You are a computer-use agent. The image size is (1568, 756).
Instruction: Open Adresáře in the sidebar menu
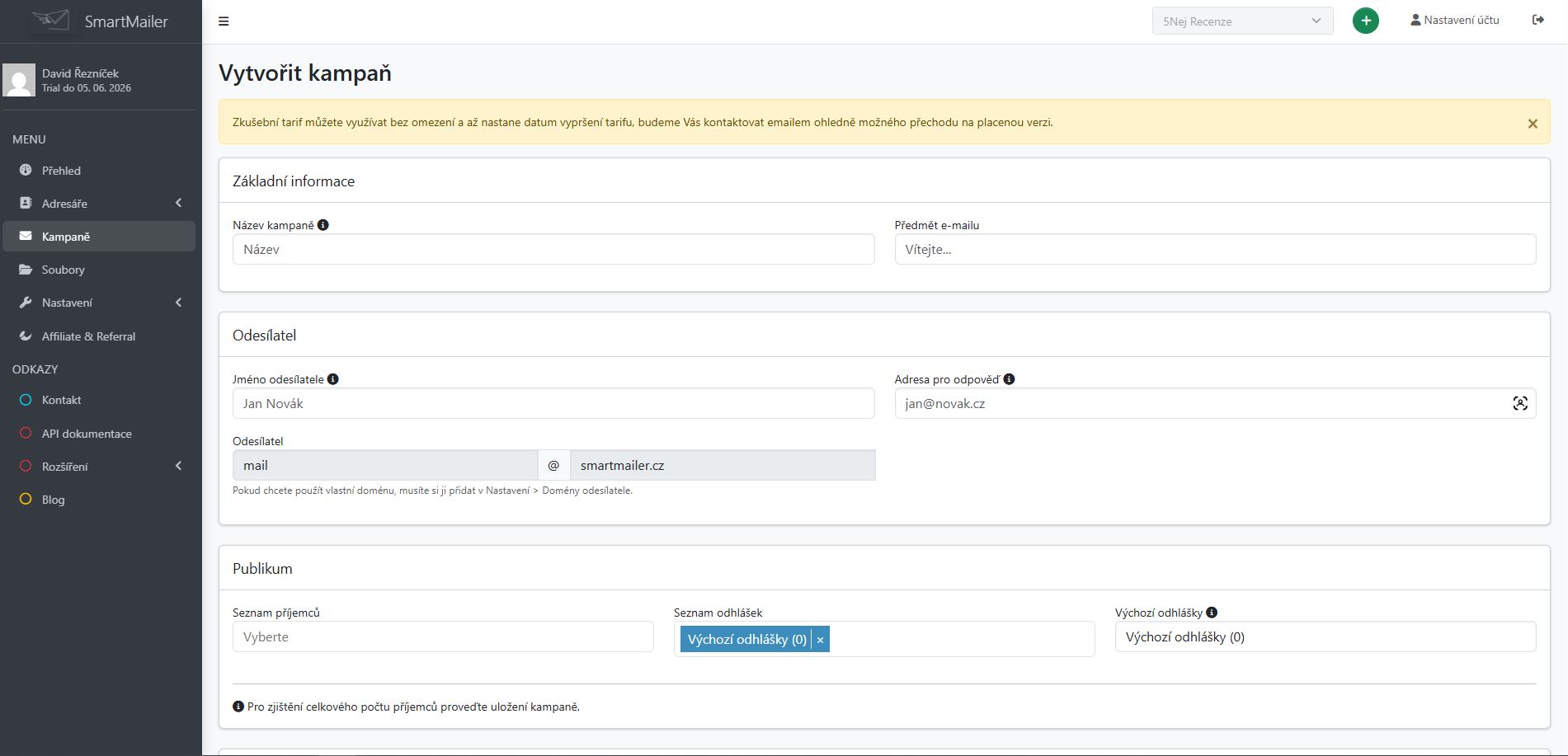[99, 204]
